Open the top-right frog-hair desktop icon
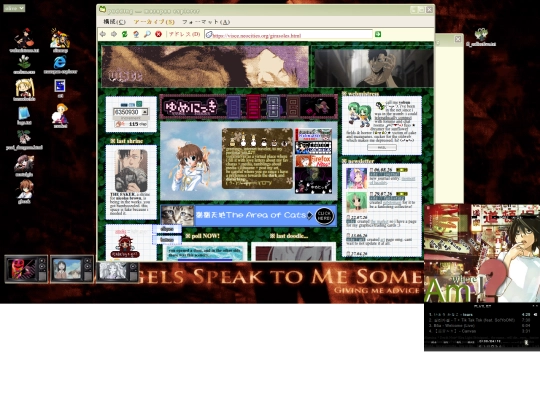The width and height of the screenshot is (540, 405). click(481, 35)
